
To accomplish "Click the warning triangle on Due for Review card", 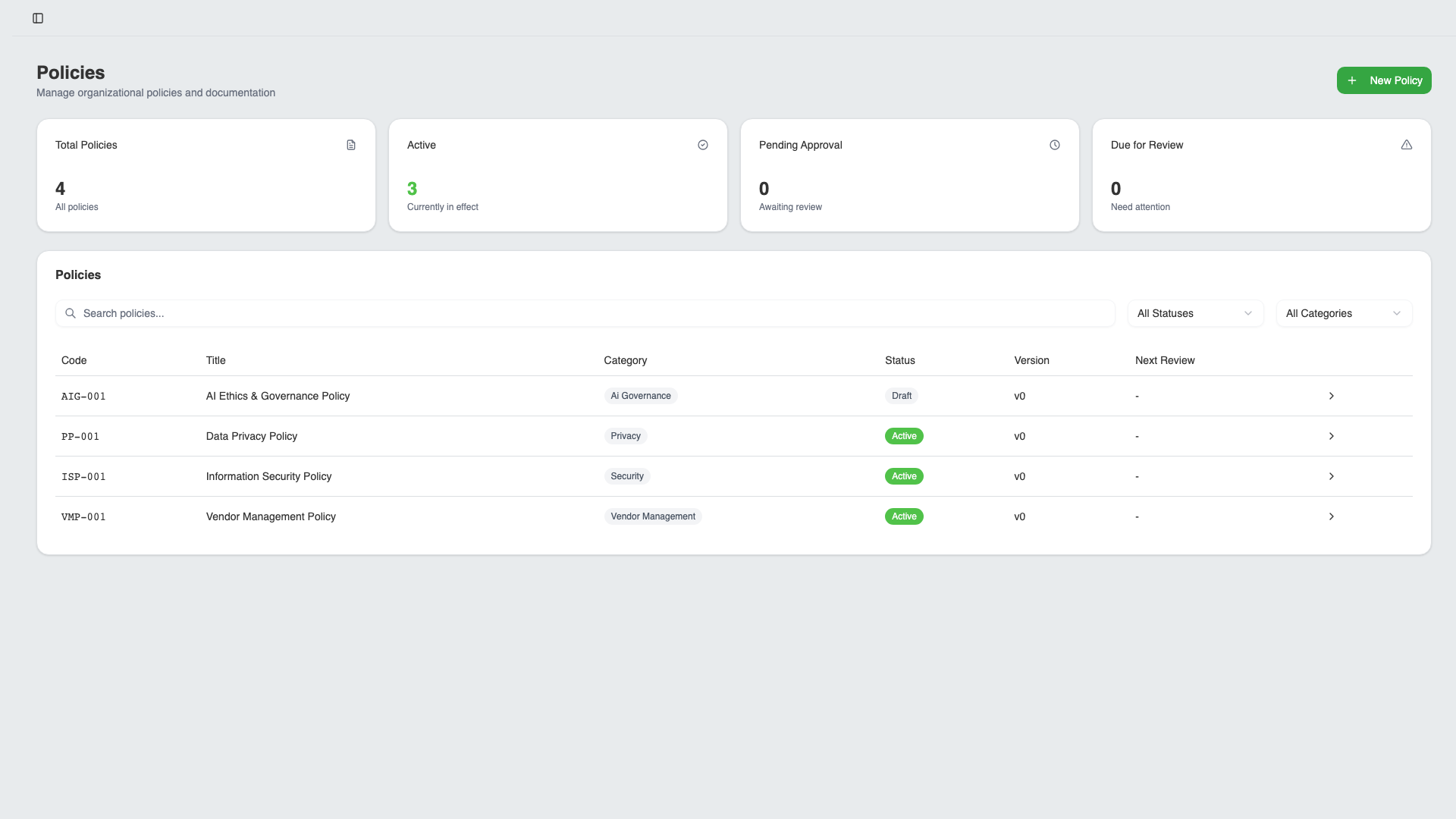I will click(1407, 144).
